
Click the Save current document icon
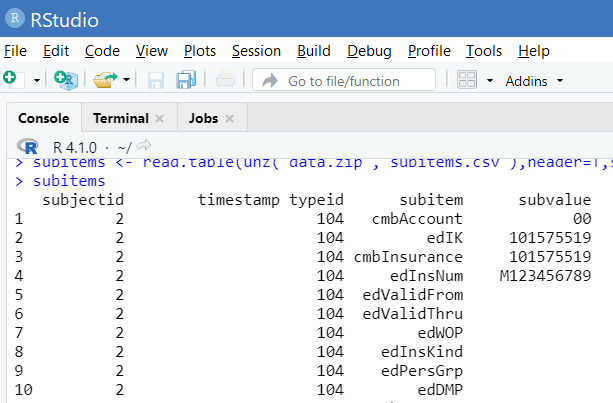tap(156, 80)
